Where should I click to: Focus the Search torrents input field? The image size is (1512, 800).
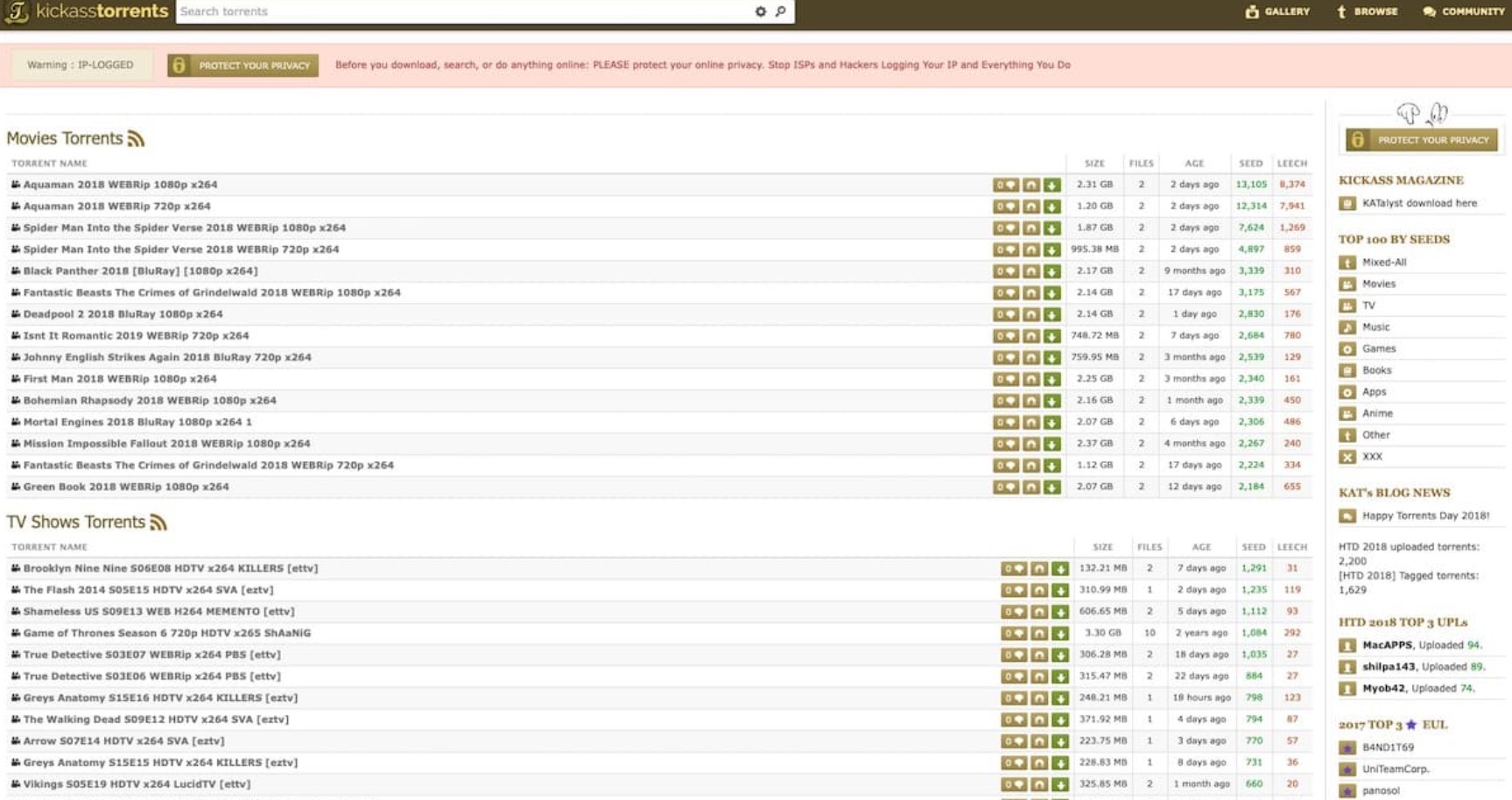pyautogui.click(x=464, y=11)
